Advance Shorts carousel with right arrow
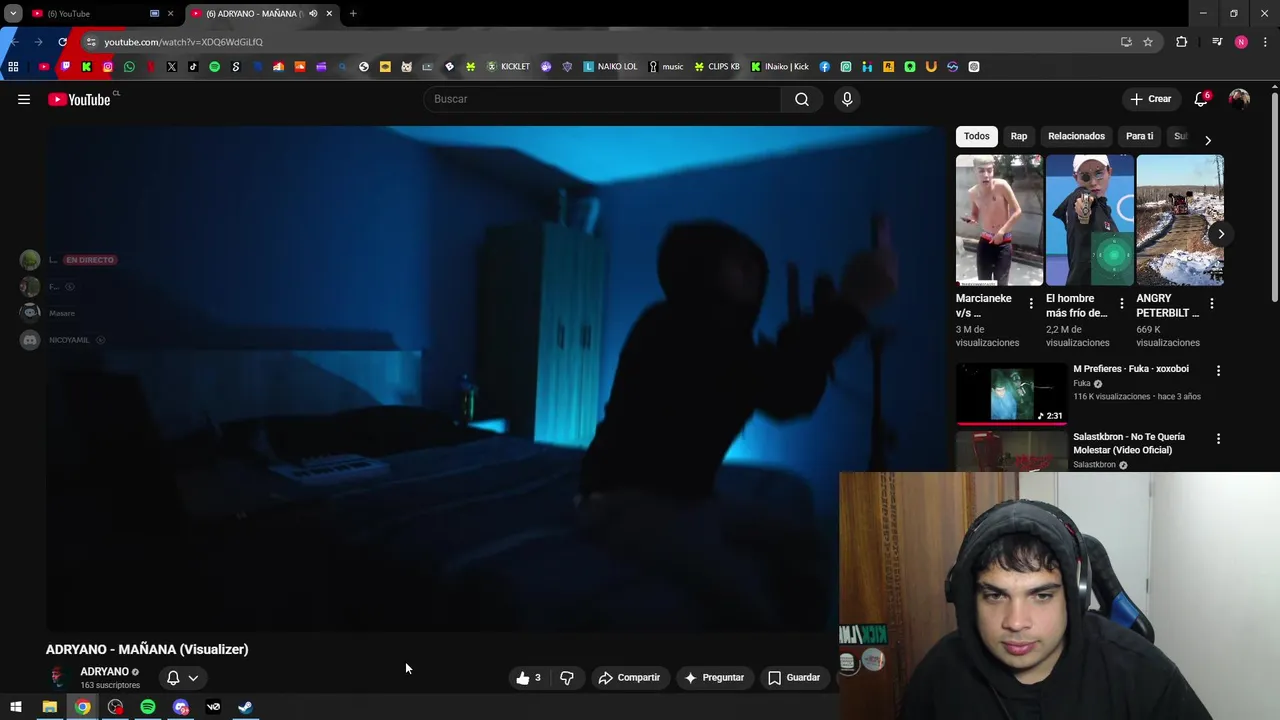 click(1221, 234)
